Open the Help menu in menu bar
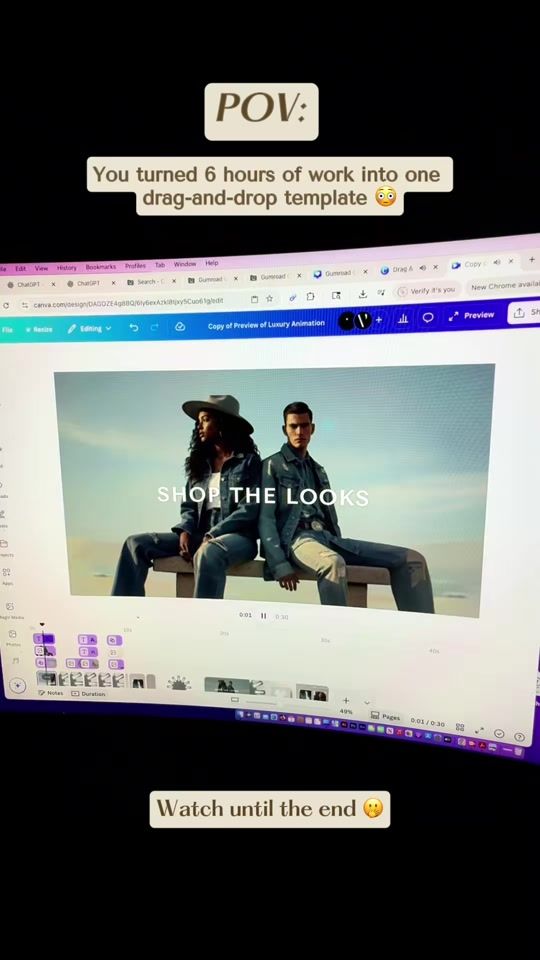540x960 pixels. 212,263
